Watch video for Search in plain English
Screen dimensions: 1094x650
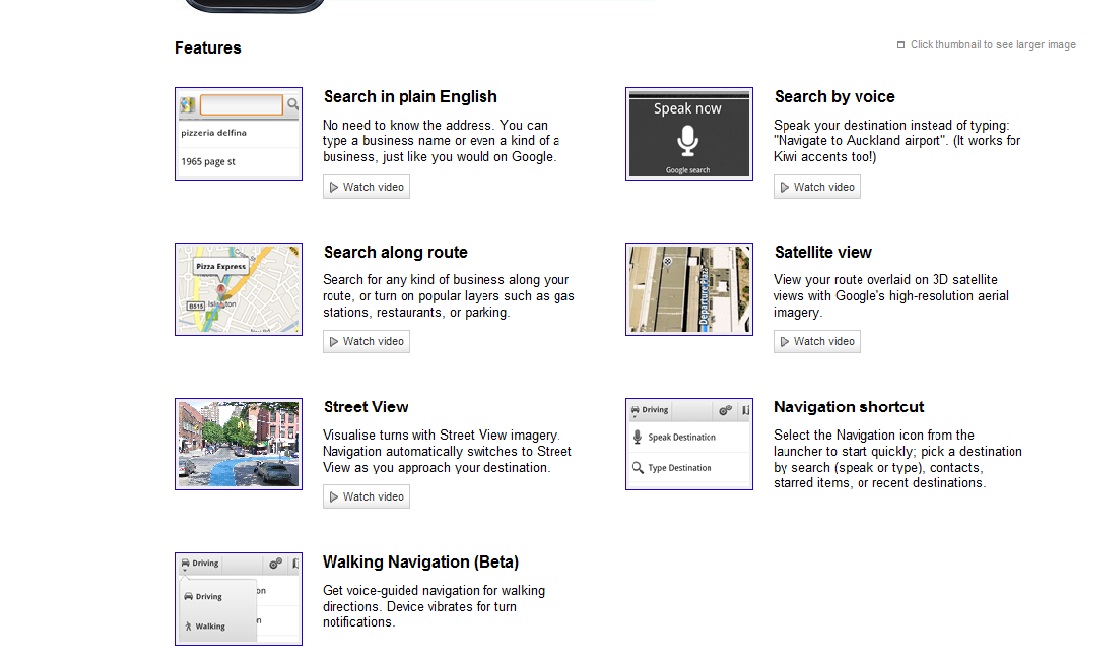[366, 187]
